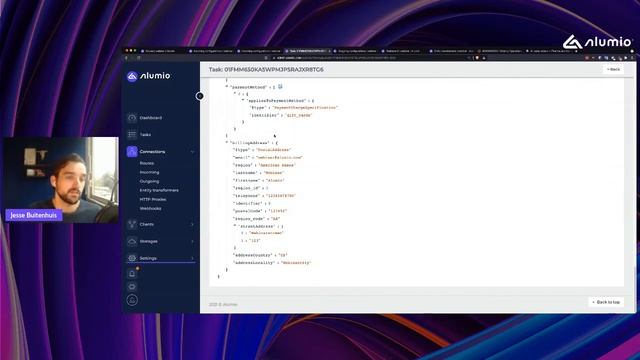Click the browser back arrow
The width and height of the screenshot is (640, 360).
(x=127, y=58)
